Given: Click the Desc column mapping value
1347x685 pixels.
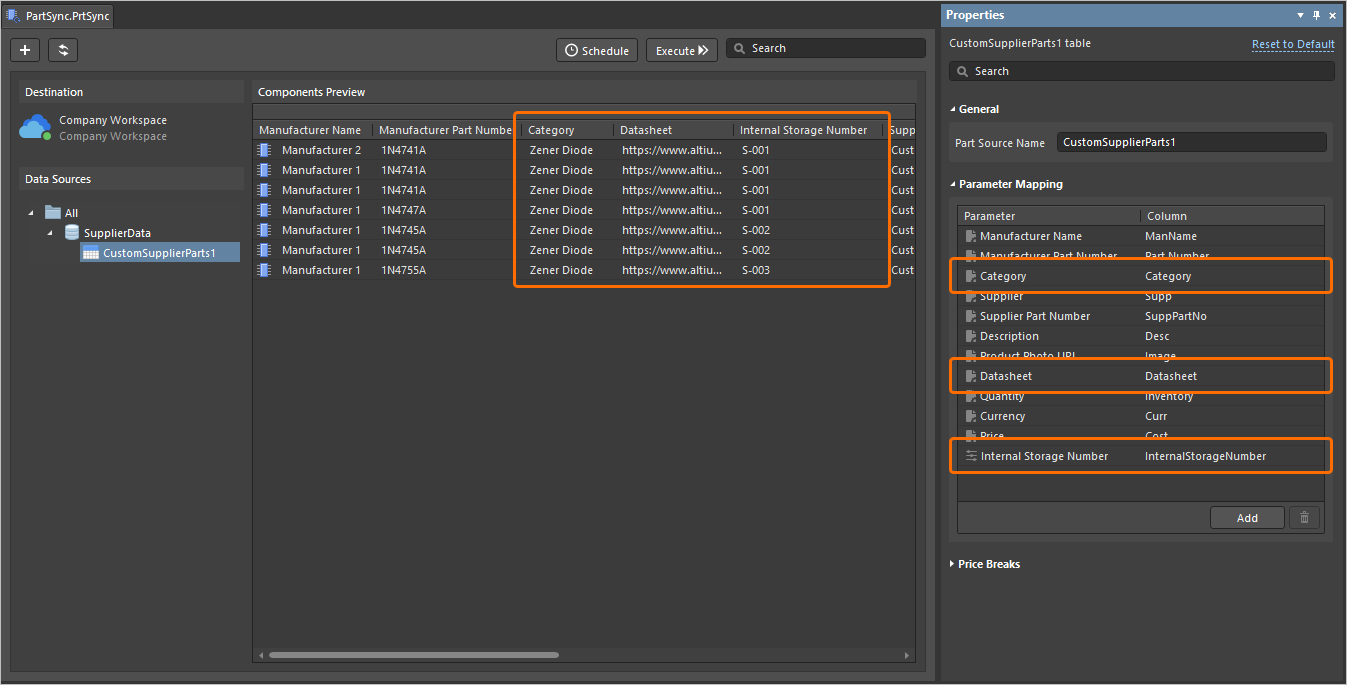Looking at the screenshot, I should coord(1157,336).
